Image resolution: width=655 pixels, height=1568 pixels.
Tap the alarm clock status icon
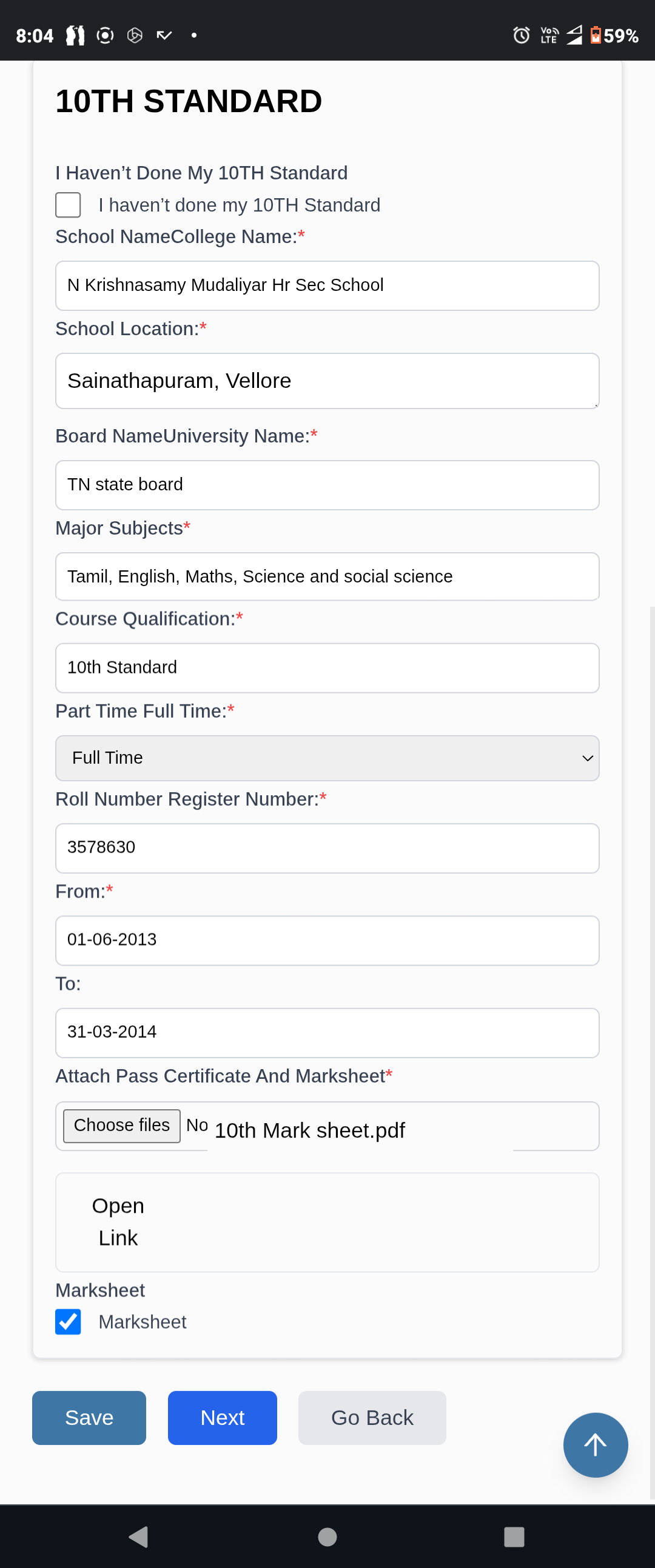[x=521, y=35]
